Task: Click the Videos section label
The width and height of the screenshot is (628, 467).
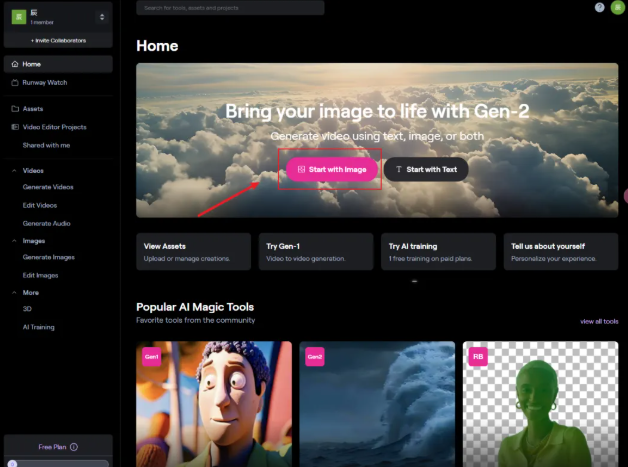Action: [33, 171]
